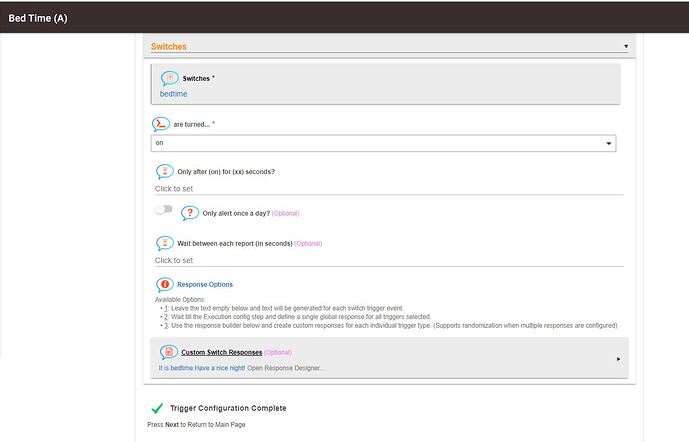Open the 'are turned' on dropdown
Image resolution: width=689 pixels, height=442 pixels.
point(383,143)
